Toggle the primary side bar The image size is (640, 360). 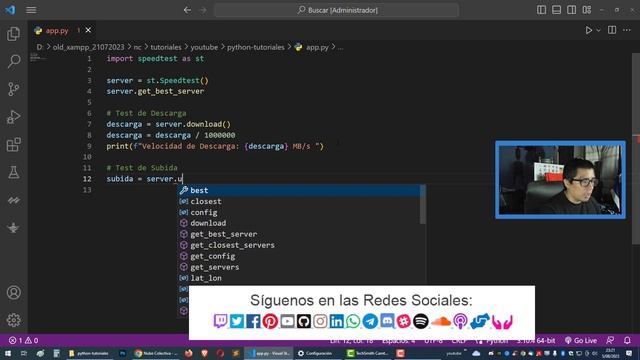click(541, 10)
